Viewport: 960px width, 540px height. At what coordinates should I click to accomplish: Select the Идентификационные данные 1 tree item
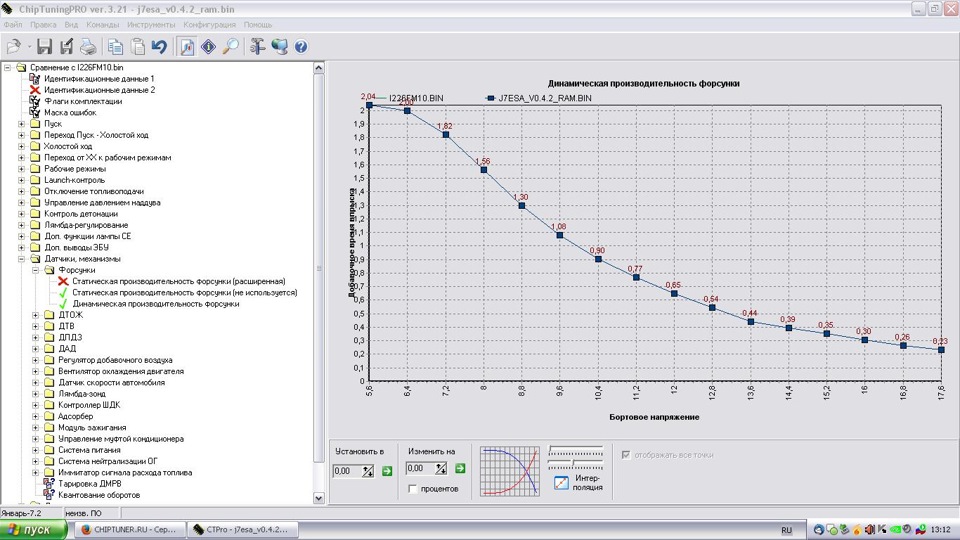point(99,79)
